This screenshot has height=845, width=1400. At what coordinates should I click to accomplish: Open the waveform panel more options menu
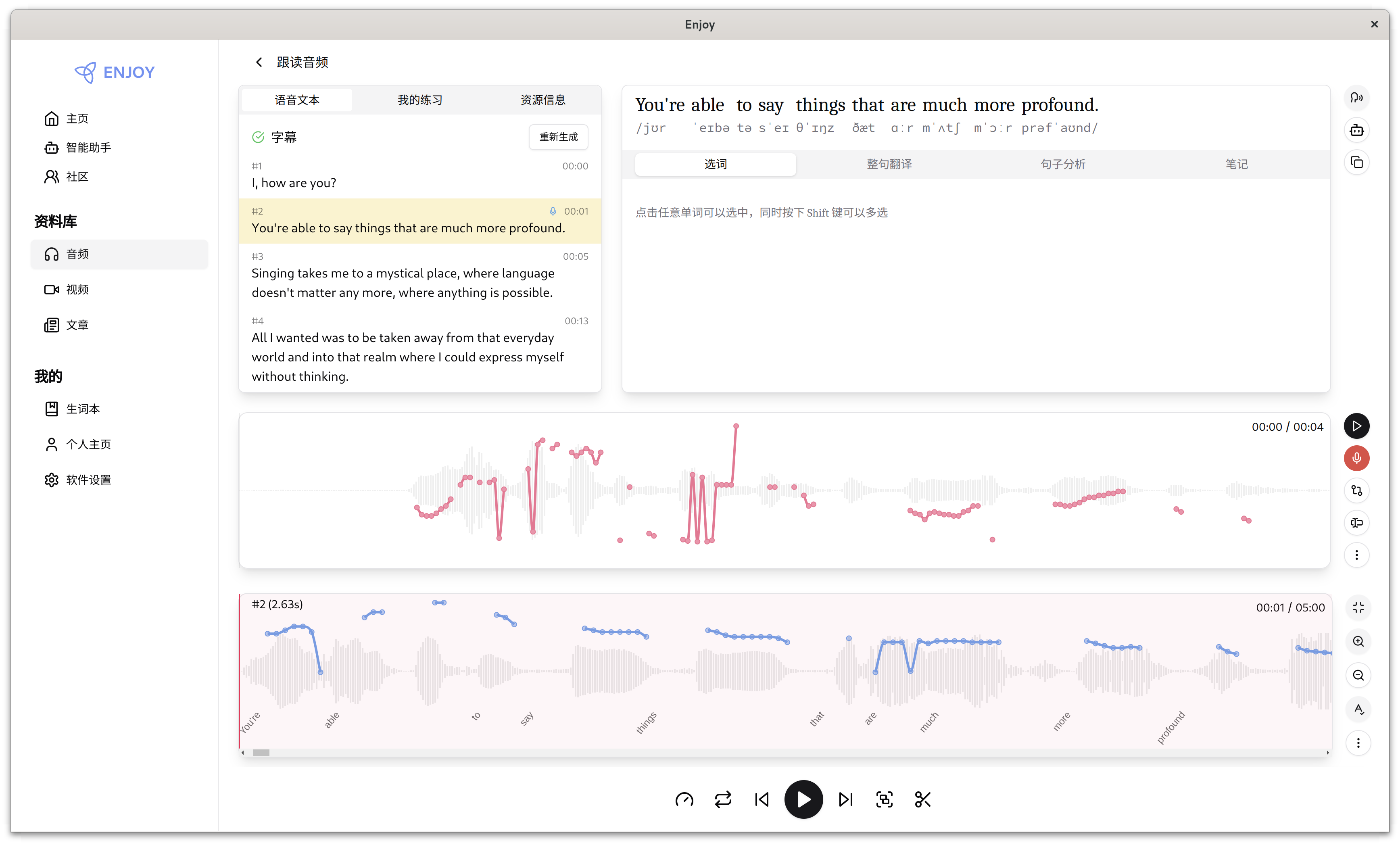coord(1358,743)
